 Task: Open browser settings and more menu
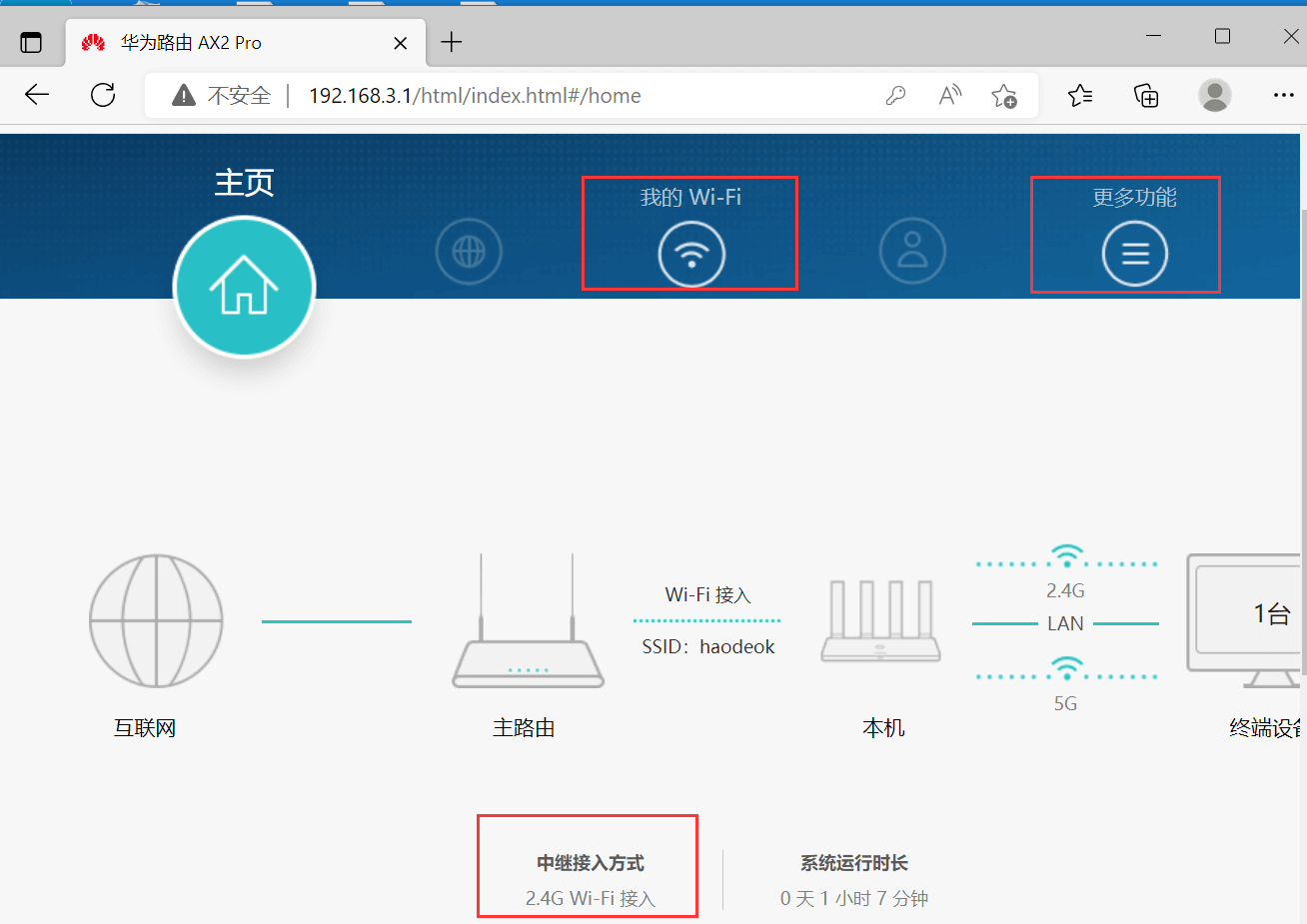pos(1284,95)
